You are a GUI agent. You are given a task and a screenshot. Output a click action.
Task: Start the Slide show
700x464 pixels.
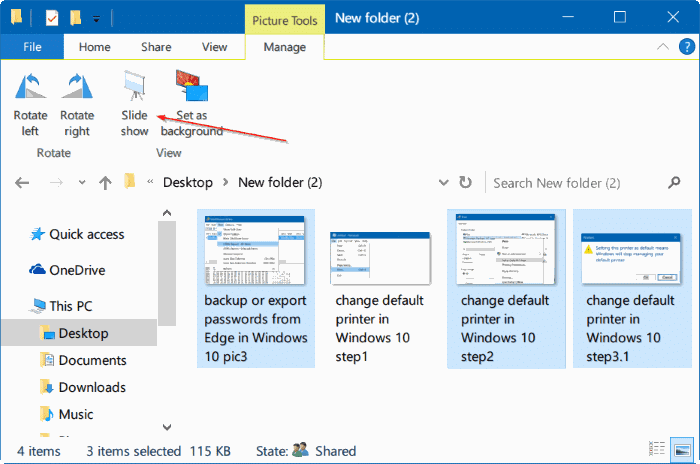134,104
